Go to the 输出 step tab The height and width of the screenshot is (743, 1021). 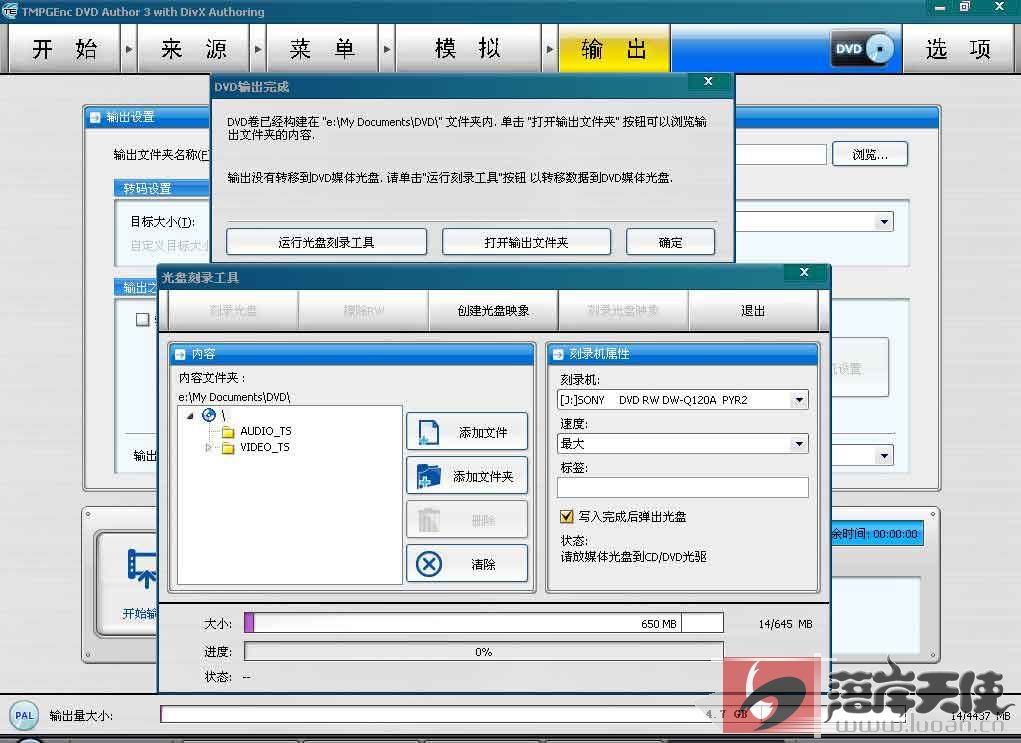coord(614,49)
